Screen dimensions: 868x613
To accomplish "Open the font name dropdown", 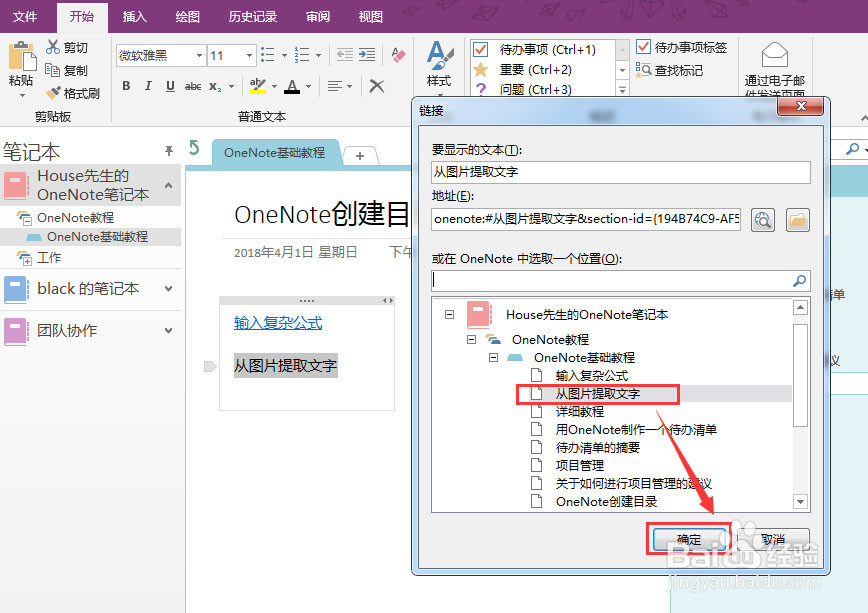I will pyautogui.click(x=199, y=55).
